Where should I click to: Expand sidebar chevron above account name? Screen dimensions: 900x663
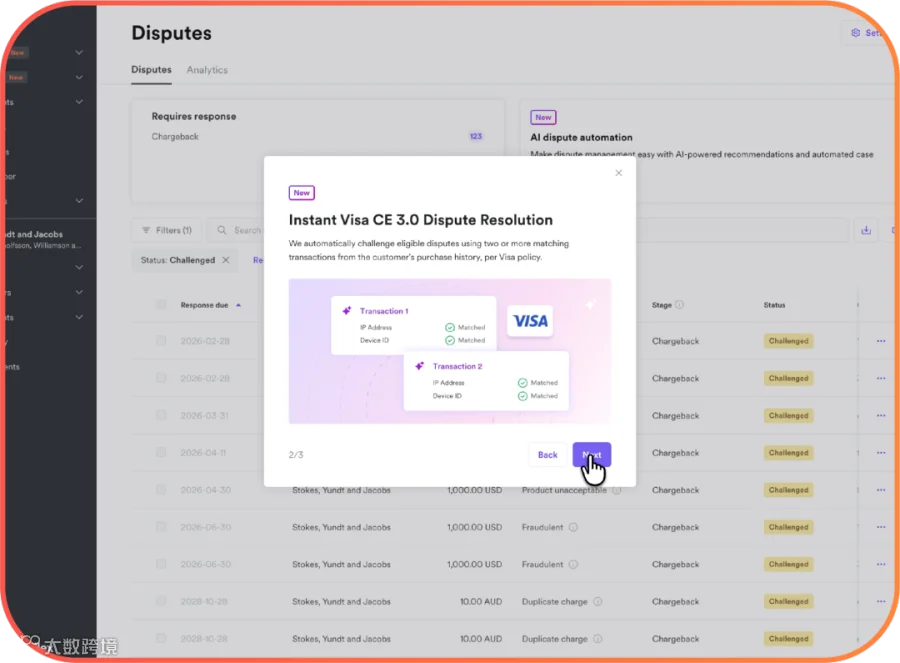coord(79,201)
